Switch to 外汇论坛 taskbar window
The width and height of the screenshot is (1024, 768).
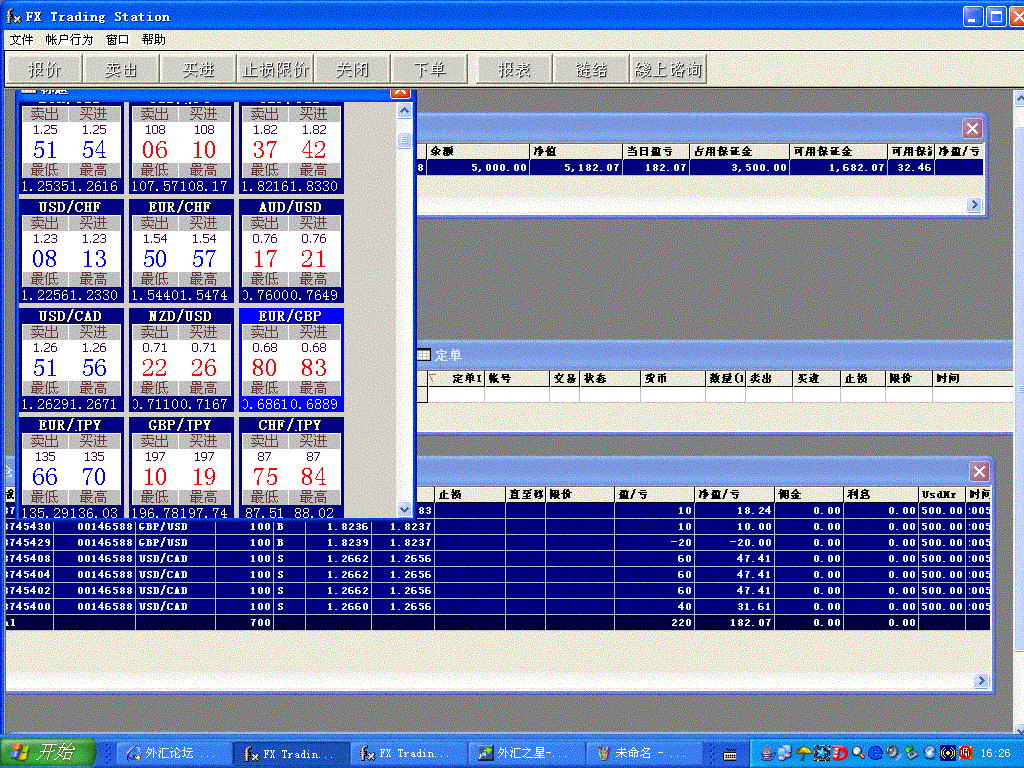click(x=160, y=753)
